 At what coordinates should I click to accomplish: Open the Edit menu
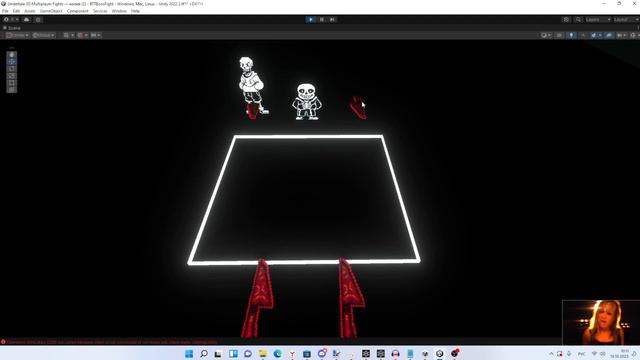[16, 11]
